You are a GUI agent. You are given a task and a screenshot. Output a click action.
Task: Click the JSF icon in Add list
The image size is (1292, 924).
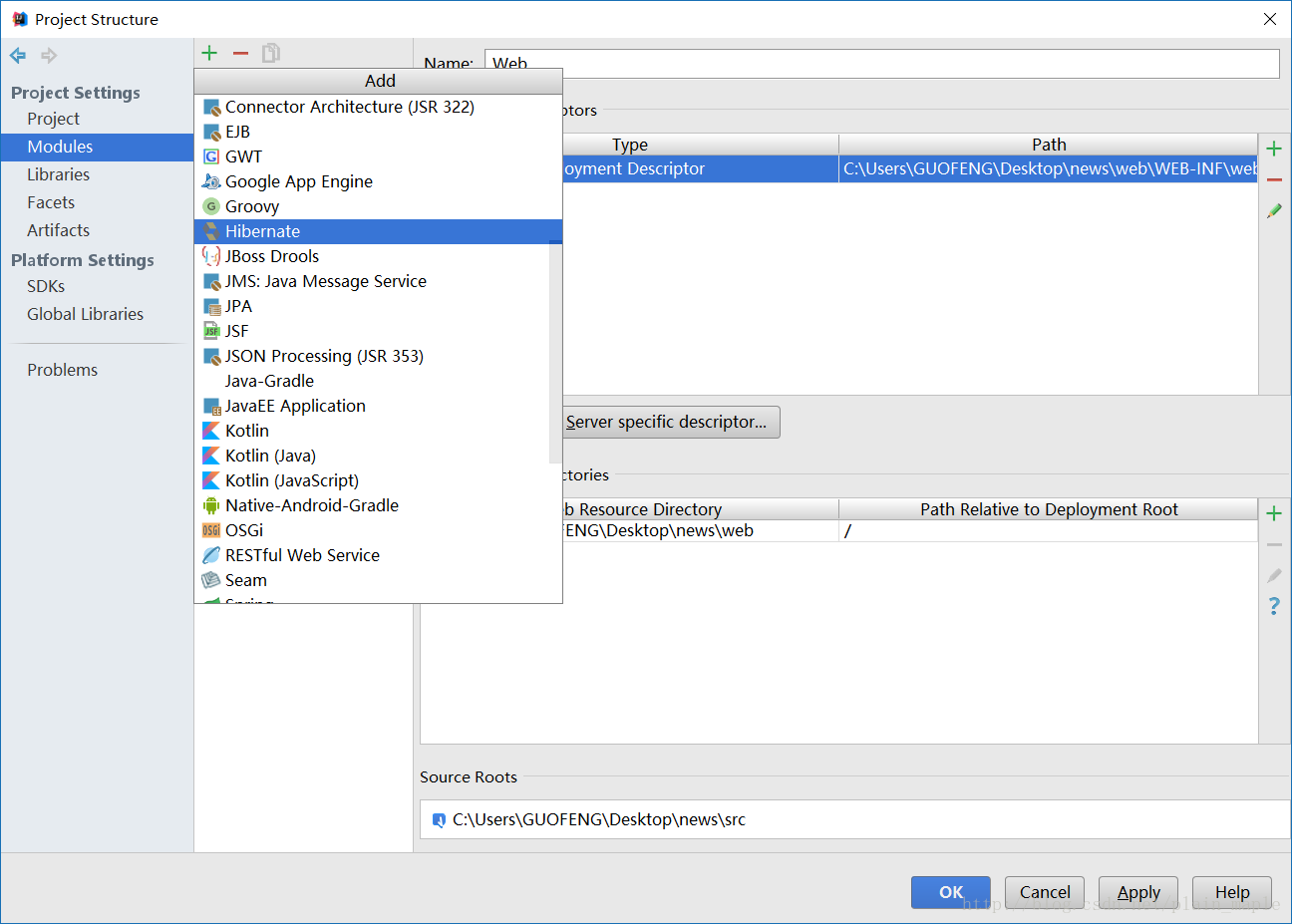(211, 331)
